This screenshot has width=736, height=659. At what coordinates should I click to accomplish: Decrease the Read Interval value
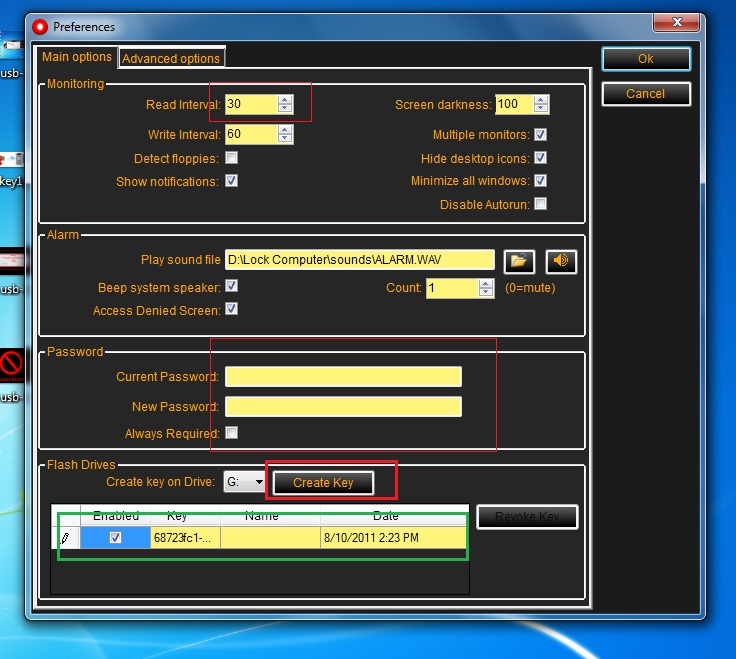click(284, 108)
